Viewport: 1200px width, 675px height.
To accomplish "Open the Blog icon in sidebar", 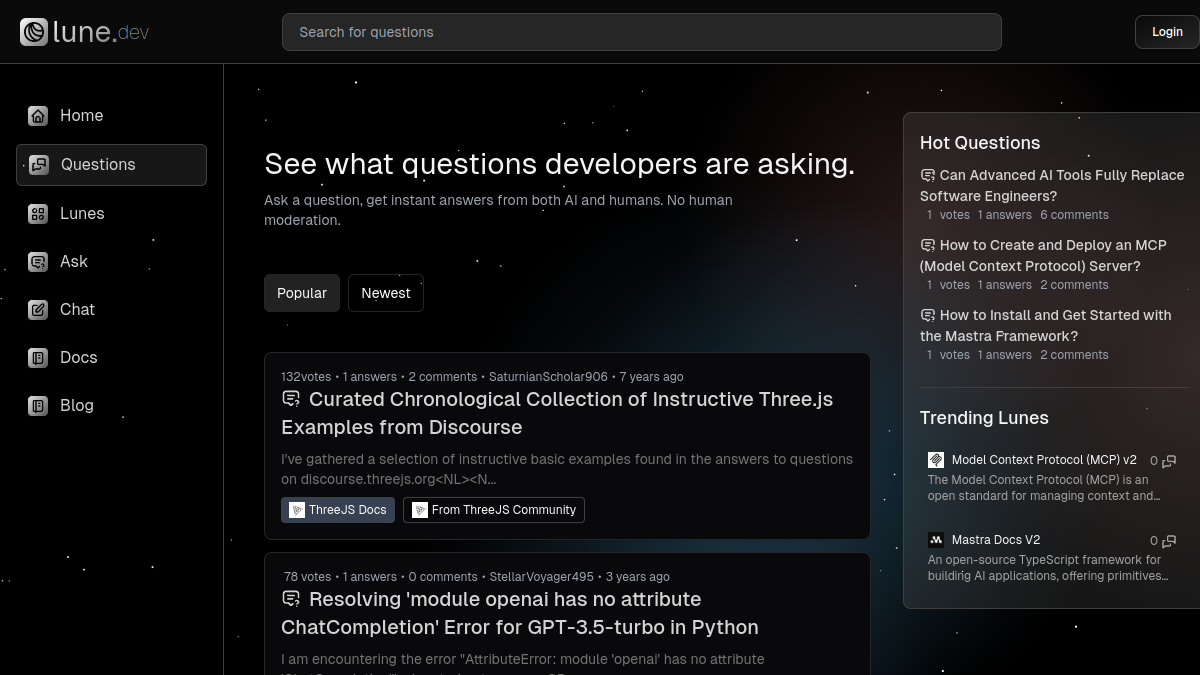I will [38, 406].
